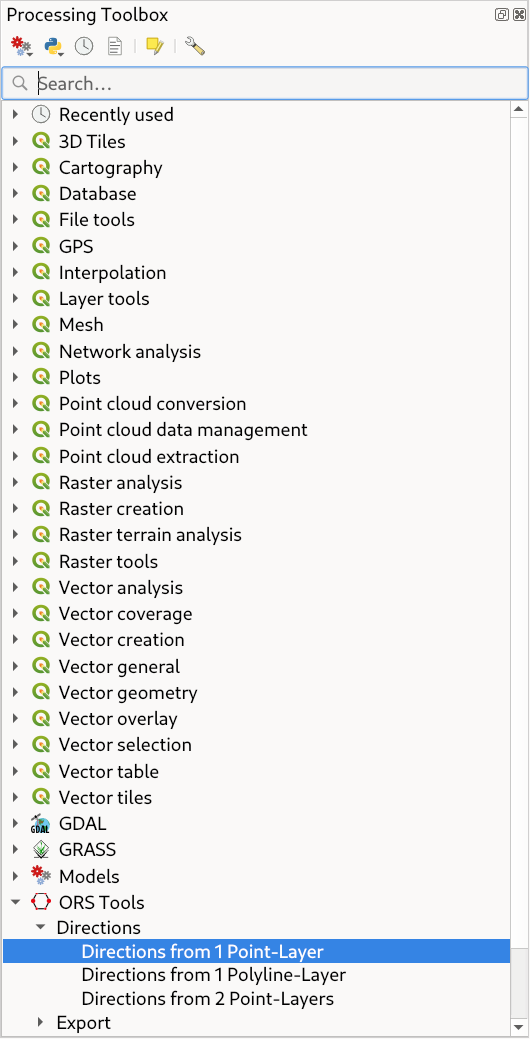Open the Models toolbar menu icon
This screenshot has width=530, height=1039.
point(22,46)
